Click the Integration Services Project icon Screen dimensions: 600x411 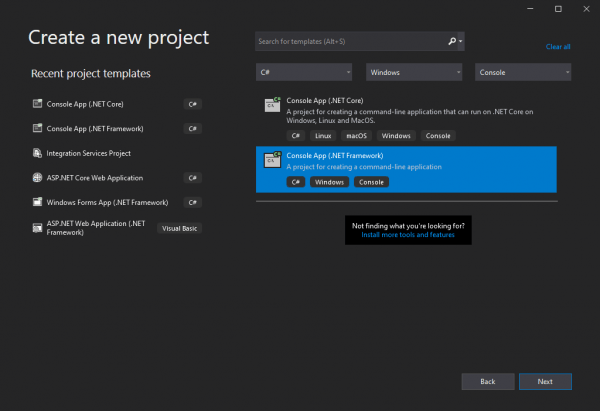[37, 153]
